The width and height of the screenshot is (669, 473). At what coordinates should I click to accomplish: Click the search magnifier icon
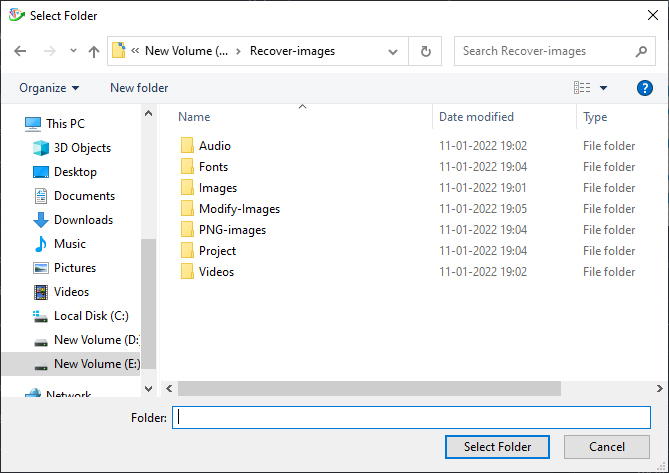[x=641, y=52]
